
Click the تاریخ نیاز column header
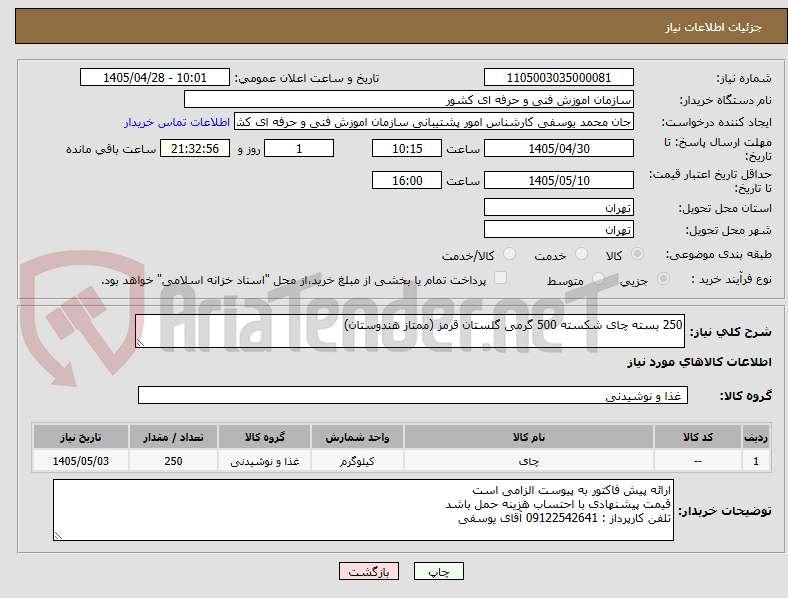pos(80,437)
